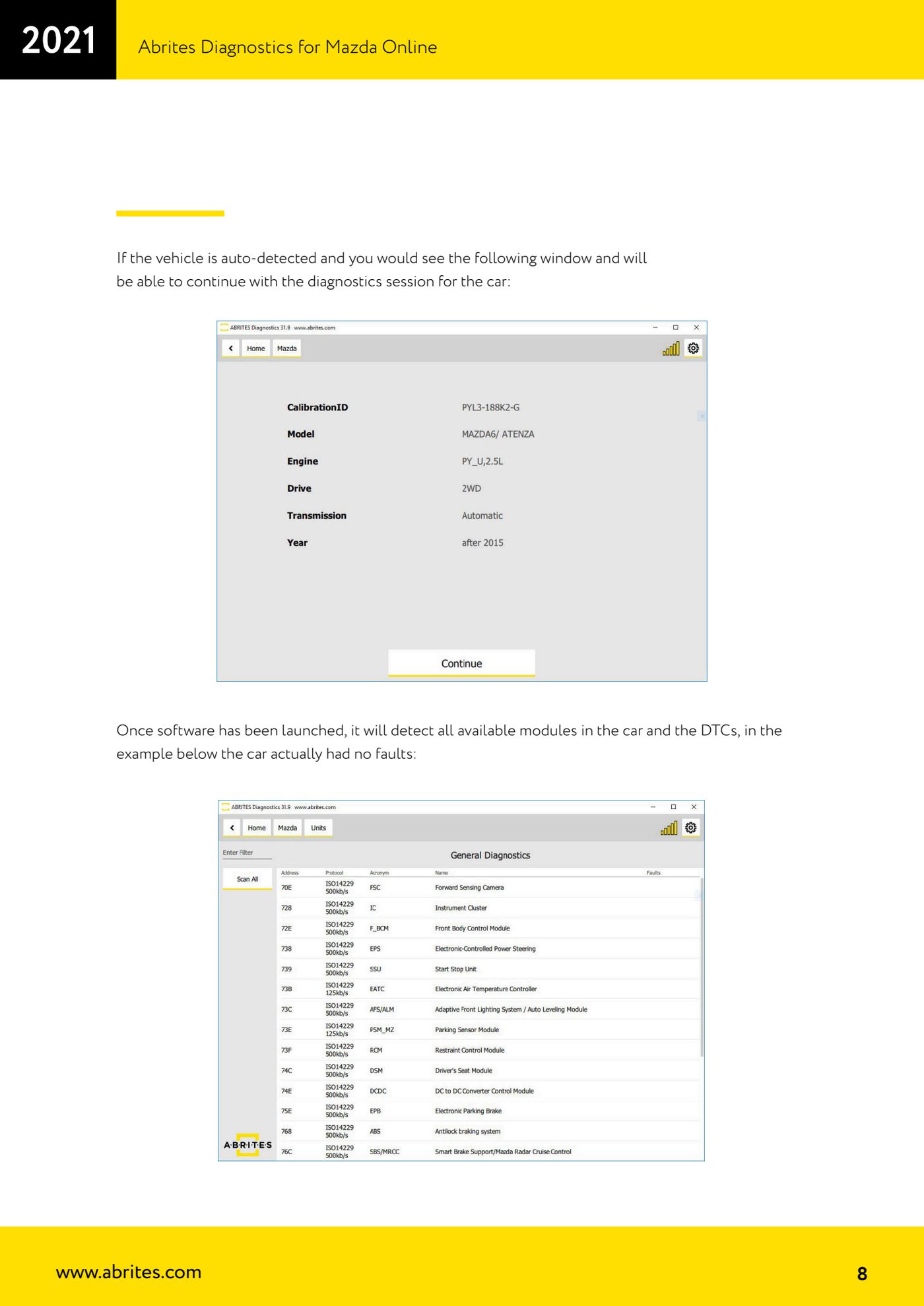
Task: Click model value MAZDA6/ ATENZA
Action: coord(498,434)
